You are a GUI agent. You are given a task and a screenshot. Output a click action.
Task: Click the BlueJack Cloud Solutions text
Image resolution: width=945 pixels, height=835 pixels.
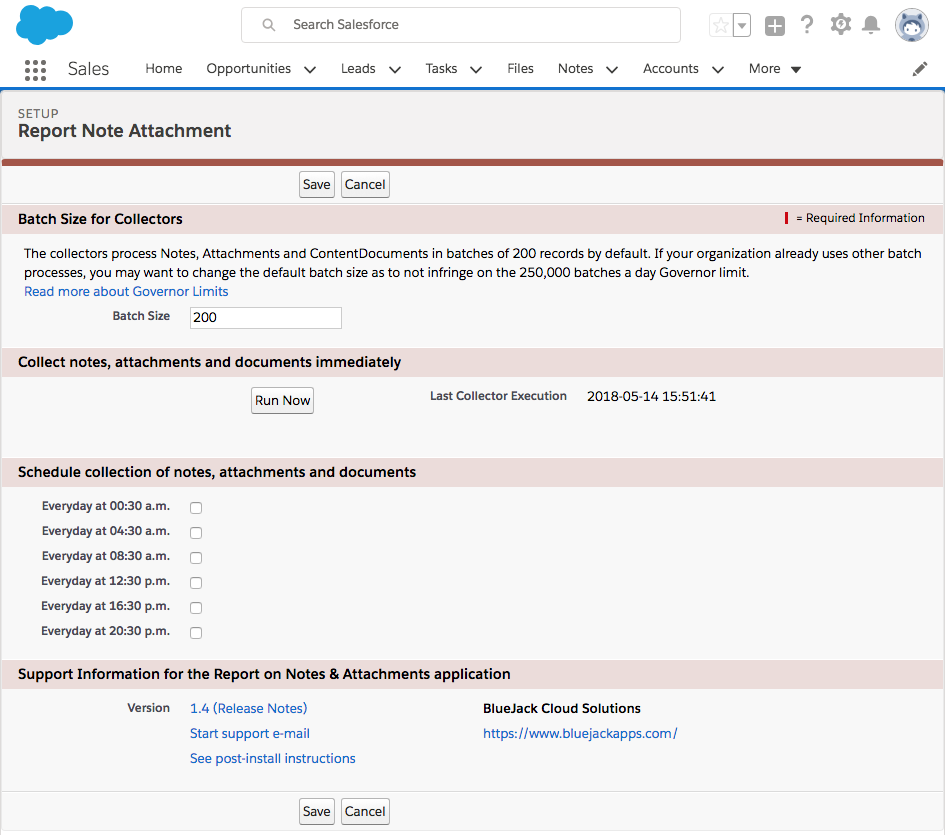click(562, 708)
